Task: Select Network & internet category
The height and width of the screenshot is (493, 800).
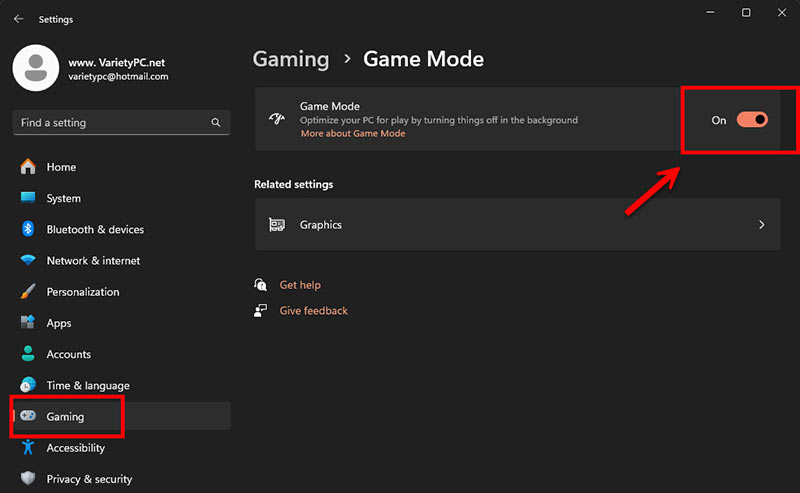Action: [x=121, y=260]
